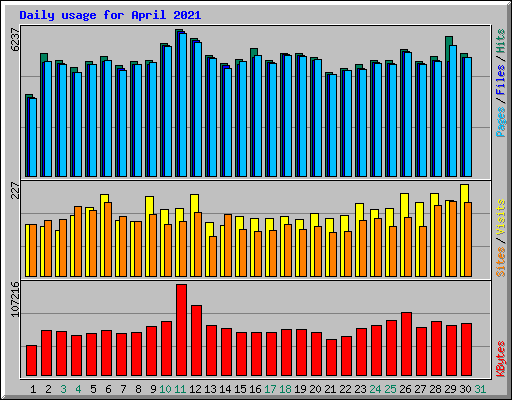Click day label 12 on the x-axis
The width and height of the screenshot is (512, 400).
click(195, 389)
